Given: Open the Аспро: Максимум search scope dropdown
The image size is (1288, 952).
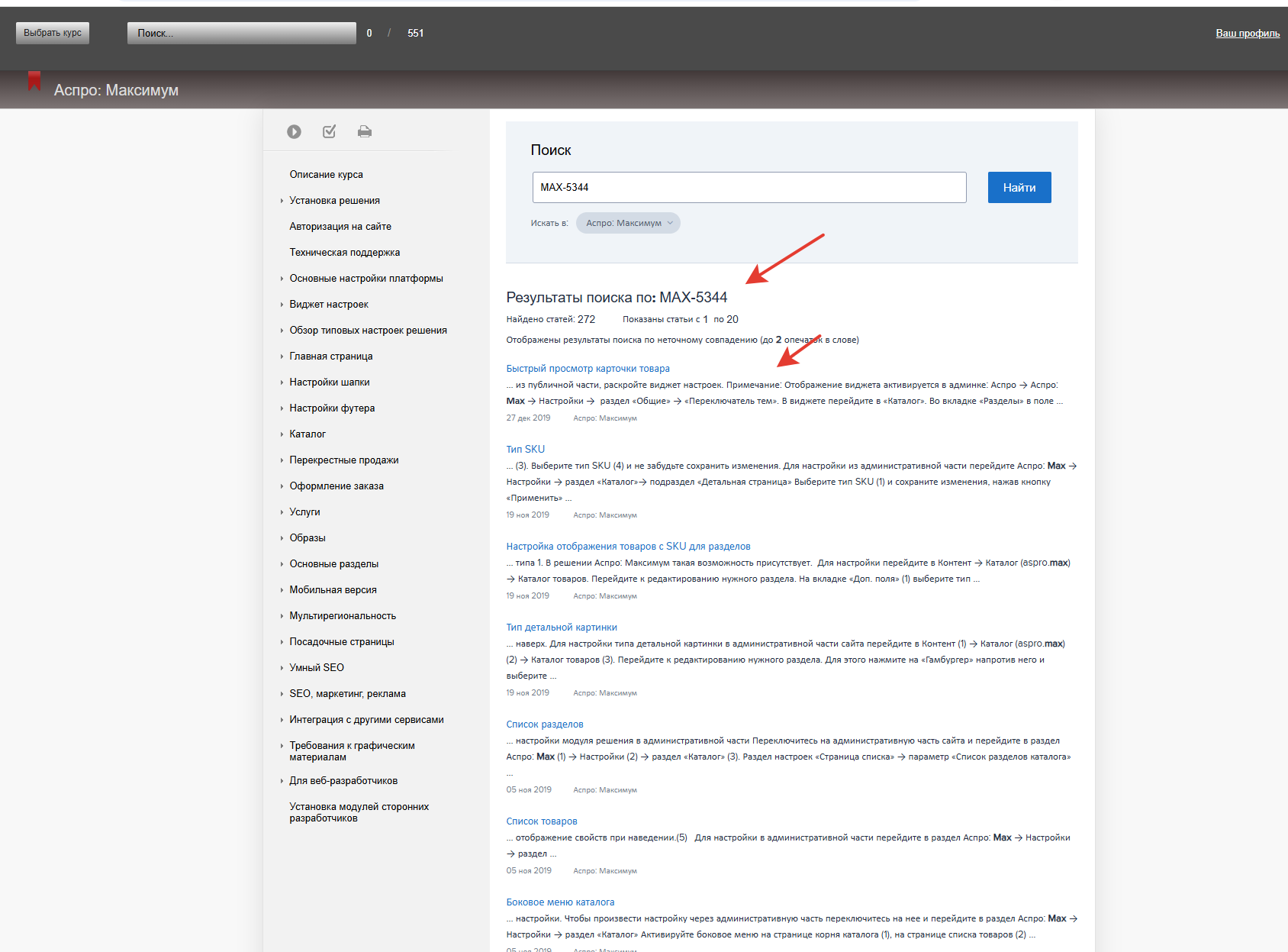Looking at the screenshot, I should pyautogui.click(x=628, y=223).
